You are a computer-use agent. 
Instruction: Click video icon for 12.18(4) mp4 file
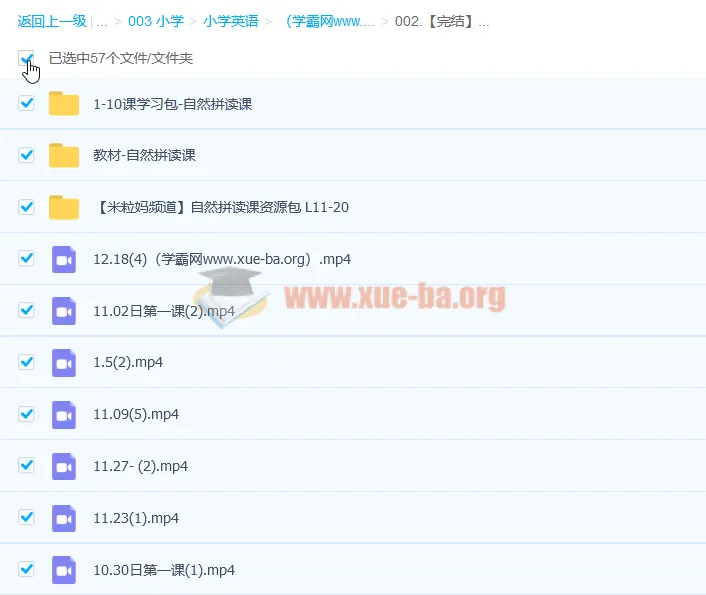click(x=64, y=259)
